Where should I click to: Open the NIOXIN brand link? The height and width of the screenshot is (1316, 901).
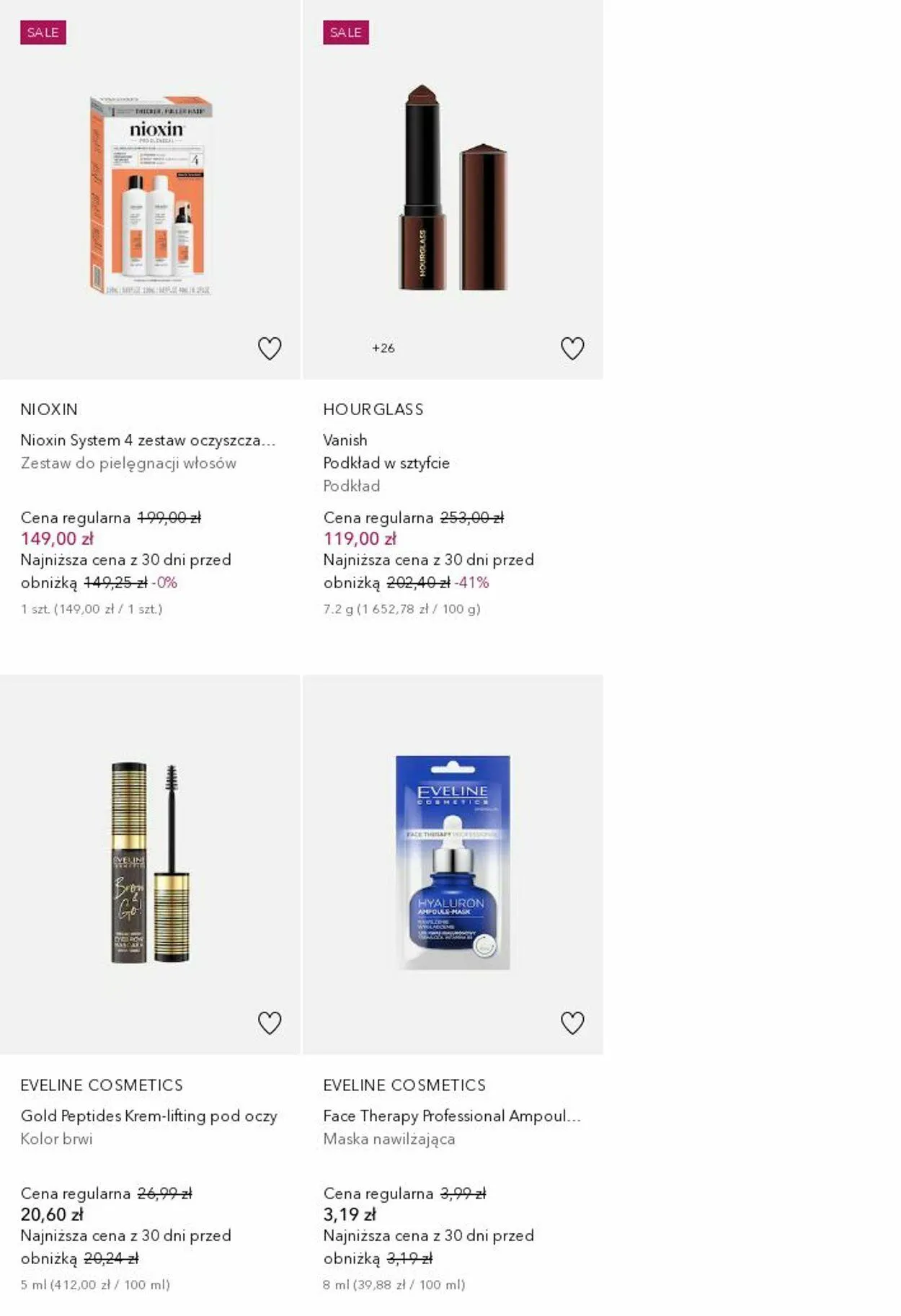(49, 409)
